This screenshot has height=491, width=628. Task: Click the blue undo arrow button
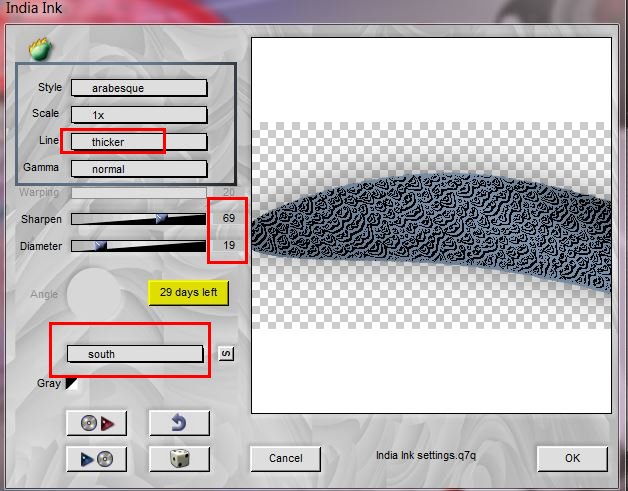click(179, 423)
